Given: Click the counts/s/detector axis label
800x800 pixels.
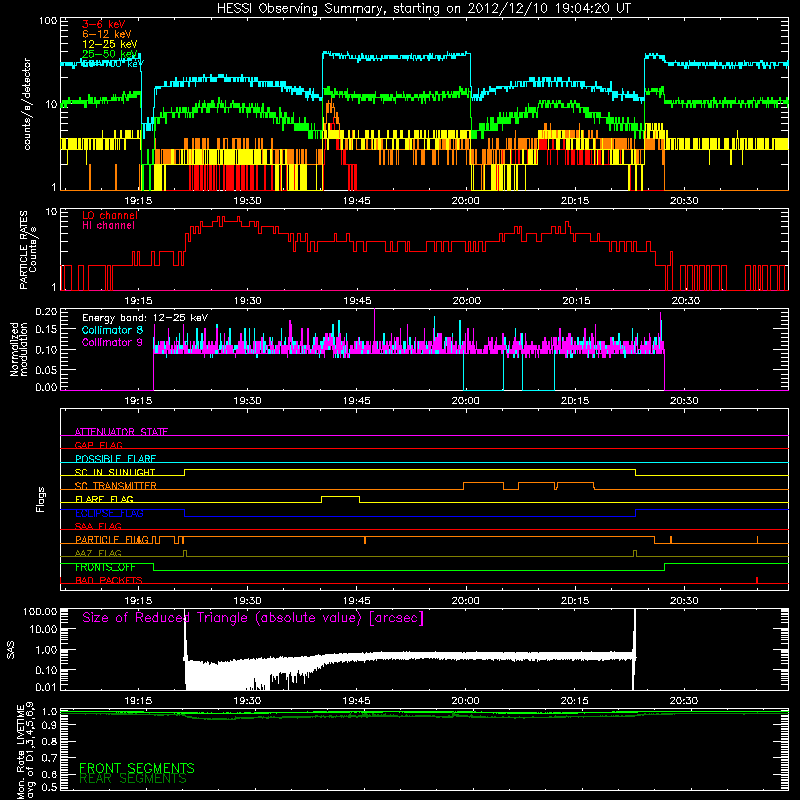Looking at the screenshot, I should tap(27, 104).
